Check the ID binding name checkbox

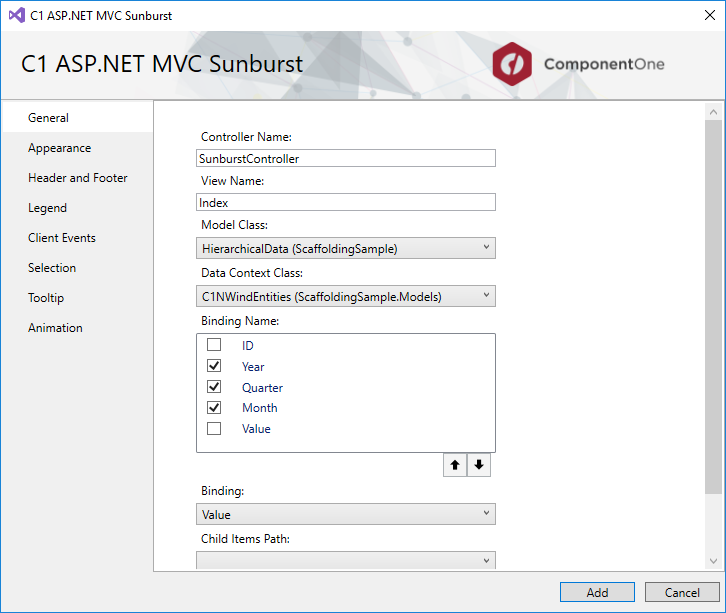click(x=214, y=345)
